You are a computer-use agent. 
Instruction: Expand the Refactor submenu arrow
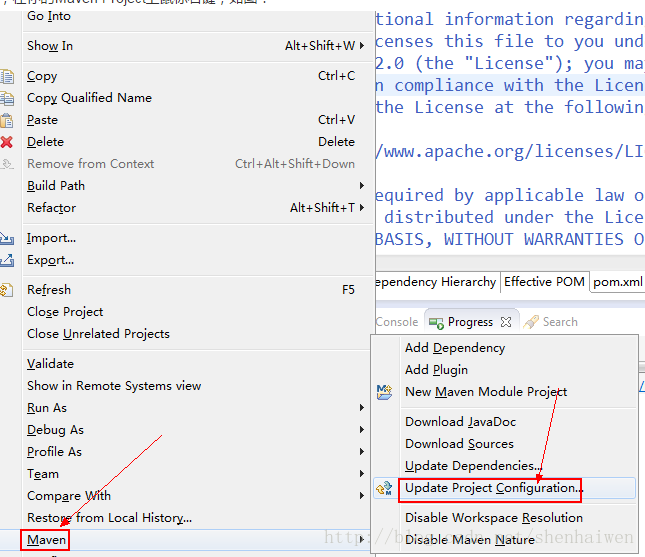[x=362, y=207]
